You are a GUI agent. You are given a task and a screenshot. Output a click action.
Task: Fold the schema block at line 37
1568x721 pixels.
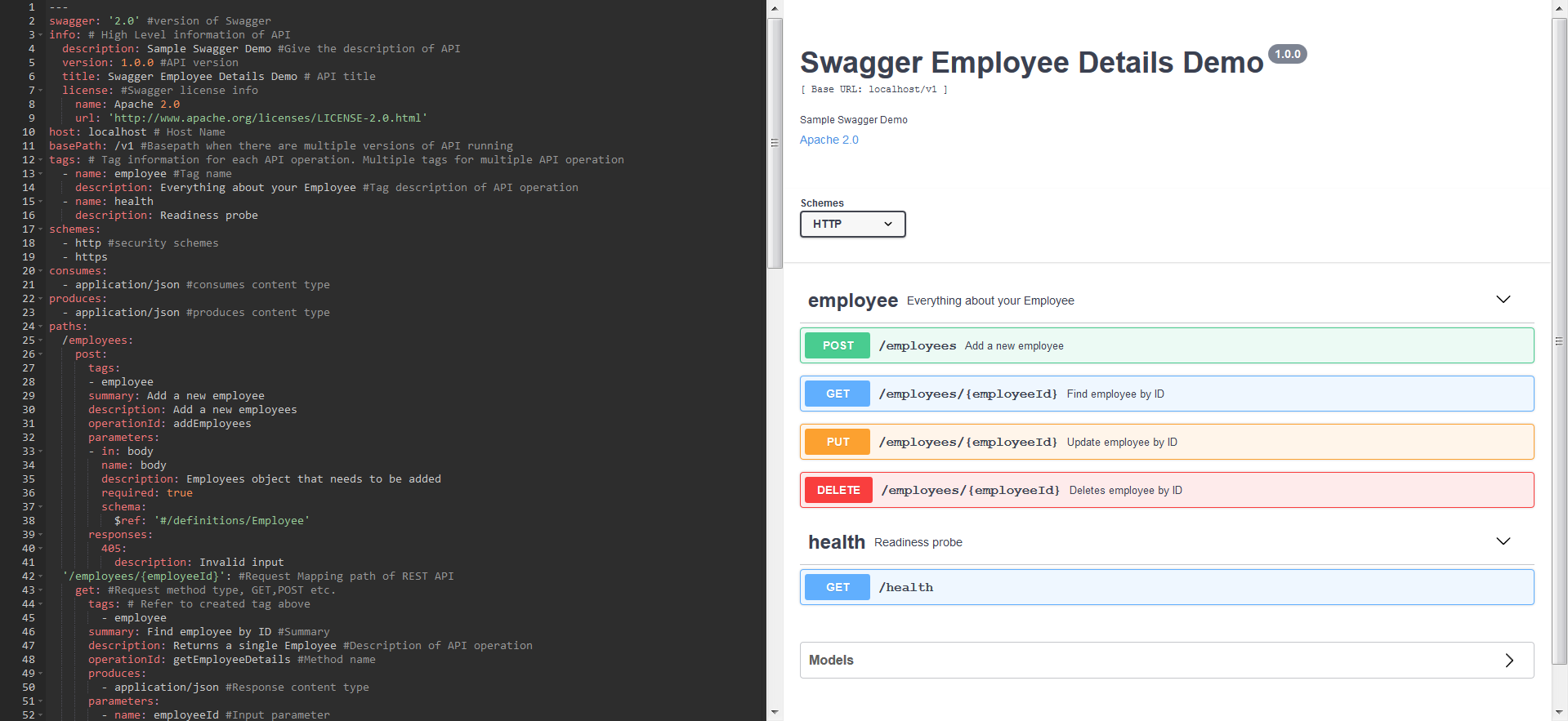click(x=41, y=507)
